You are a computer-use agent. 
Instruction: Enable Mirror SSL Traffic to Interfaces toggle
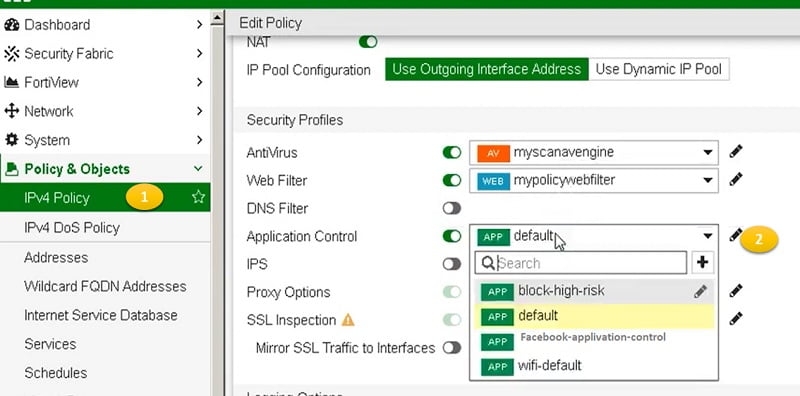pyautogui.click(x=452, y=348)
